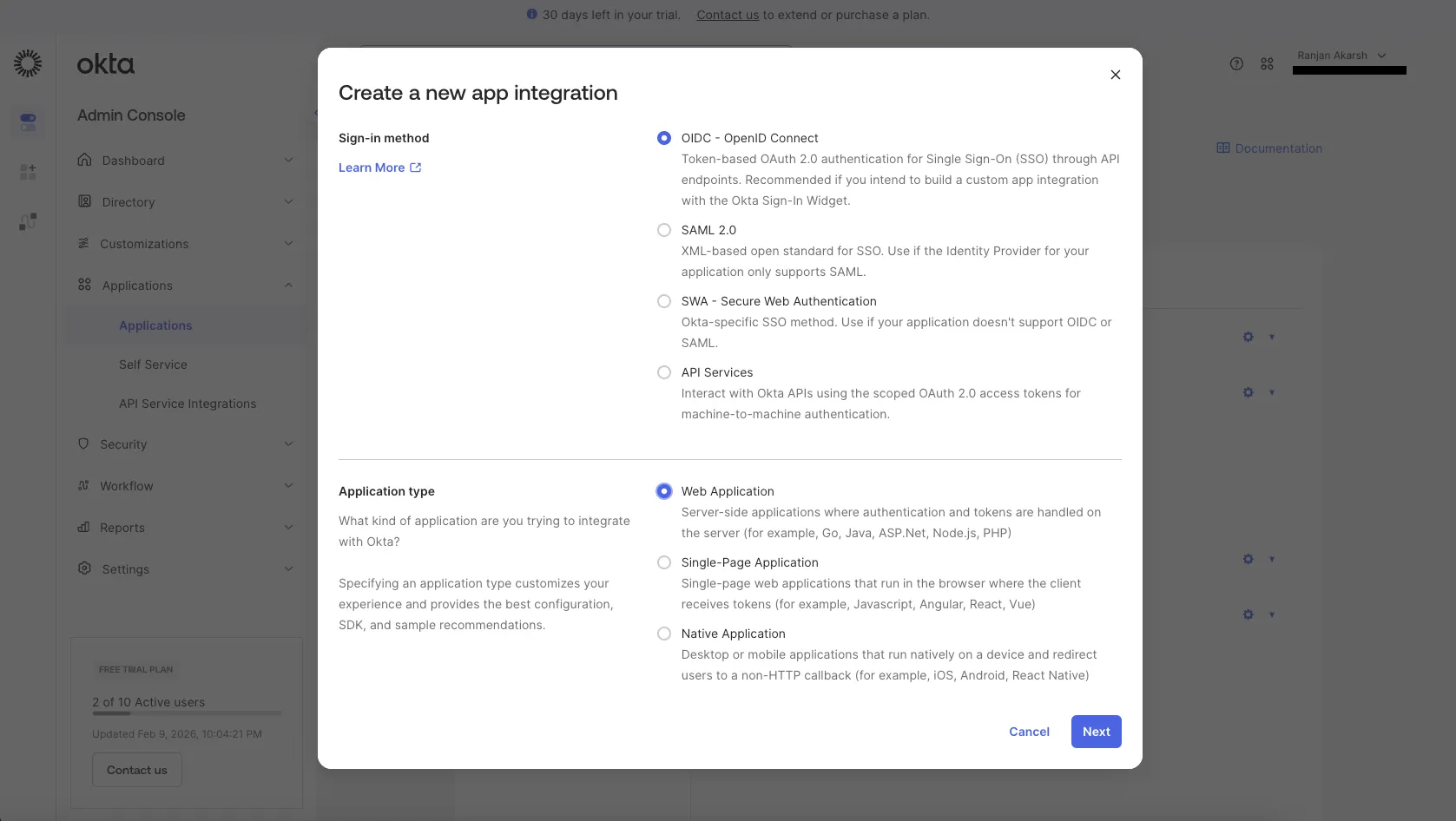Open the fourth app row dropdown arrow
The width and height of the screenshot is (1456, 821).
click(x=1272, y=614)
